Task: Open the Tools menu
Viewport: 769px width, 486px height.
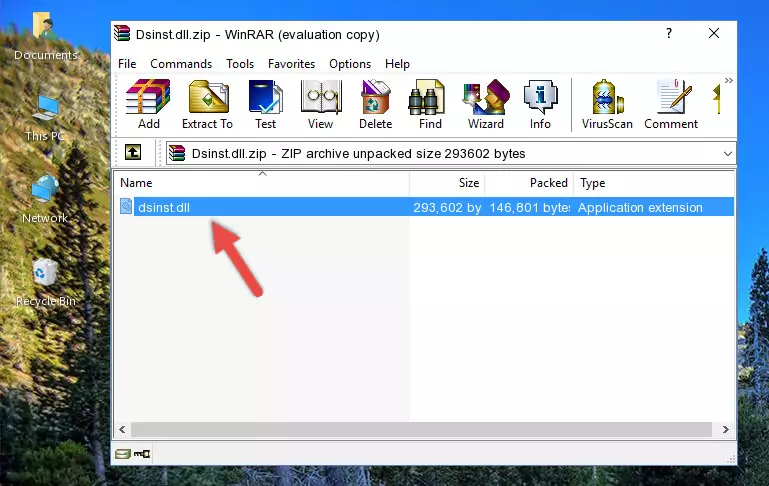Action: [x=240, y=64]
